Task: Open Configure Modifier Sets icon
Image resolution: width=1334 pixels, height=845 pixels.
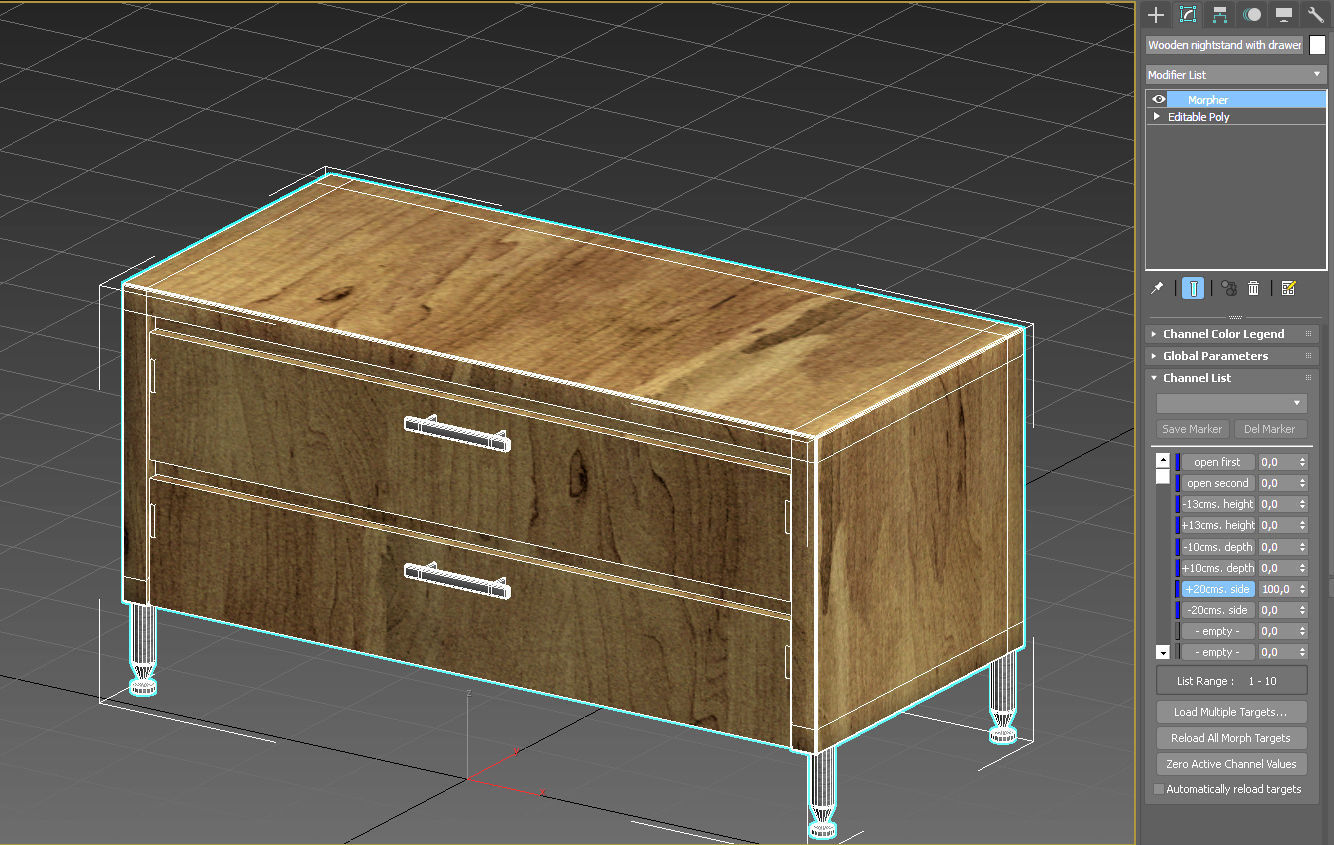Action: click(1288, 288)
